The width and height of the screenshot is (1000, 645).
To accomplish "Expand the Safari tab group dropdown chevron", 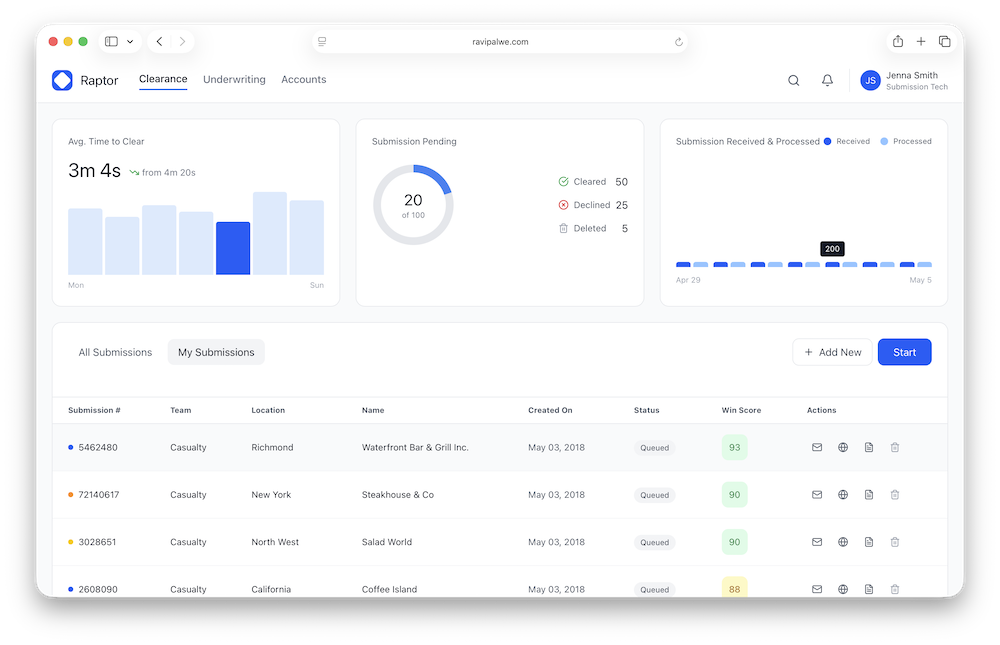I will (129, 41).
